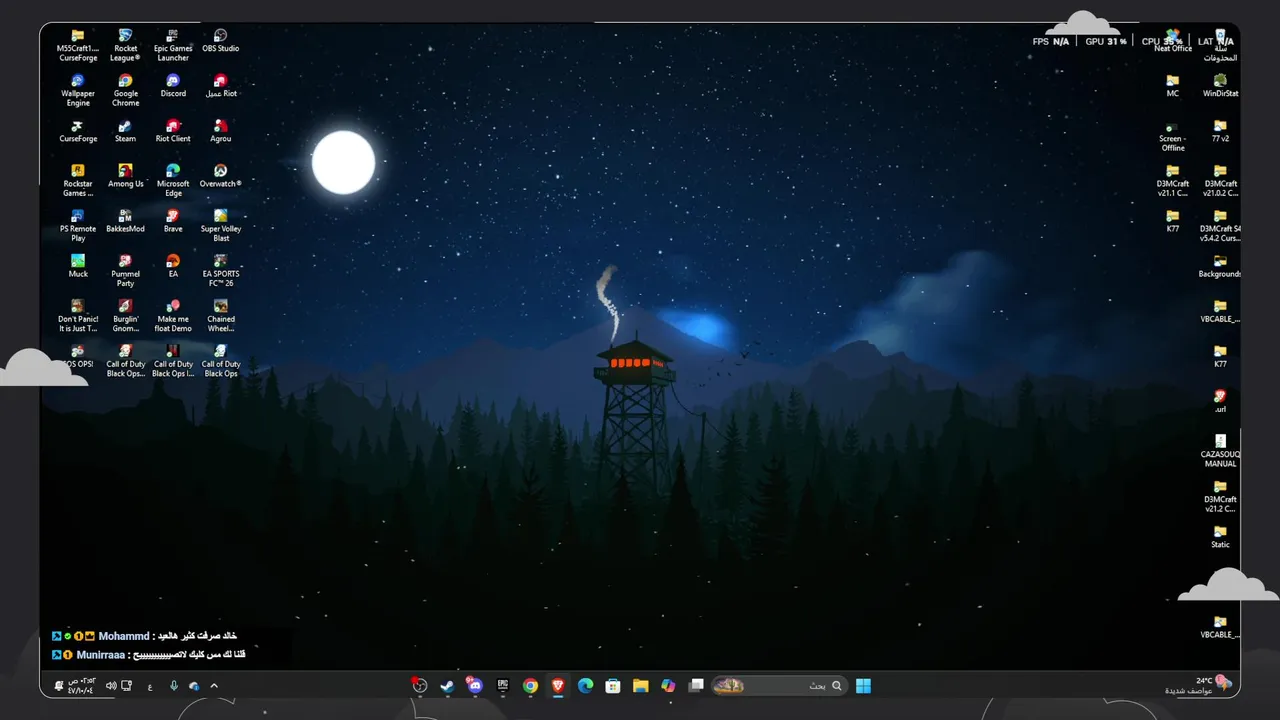Select the Screen - Offline desktop item
Image resolution: width=1280 pixels, height=720 pixels.
pyautogui.click(x=1173, y=135)
